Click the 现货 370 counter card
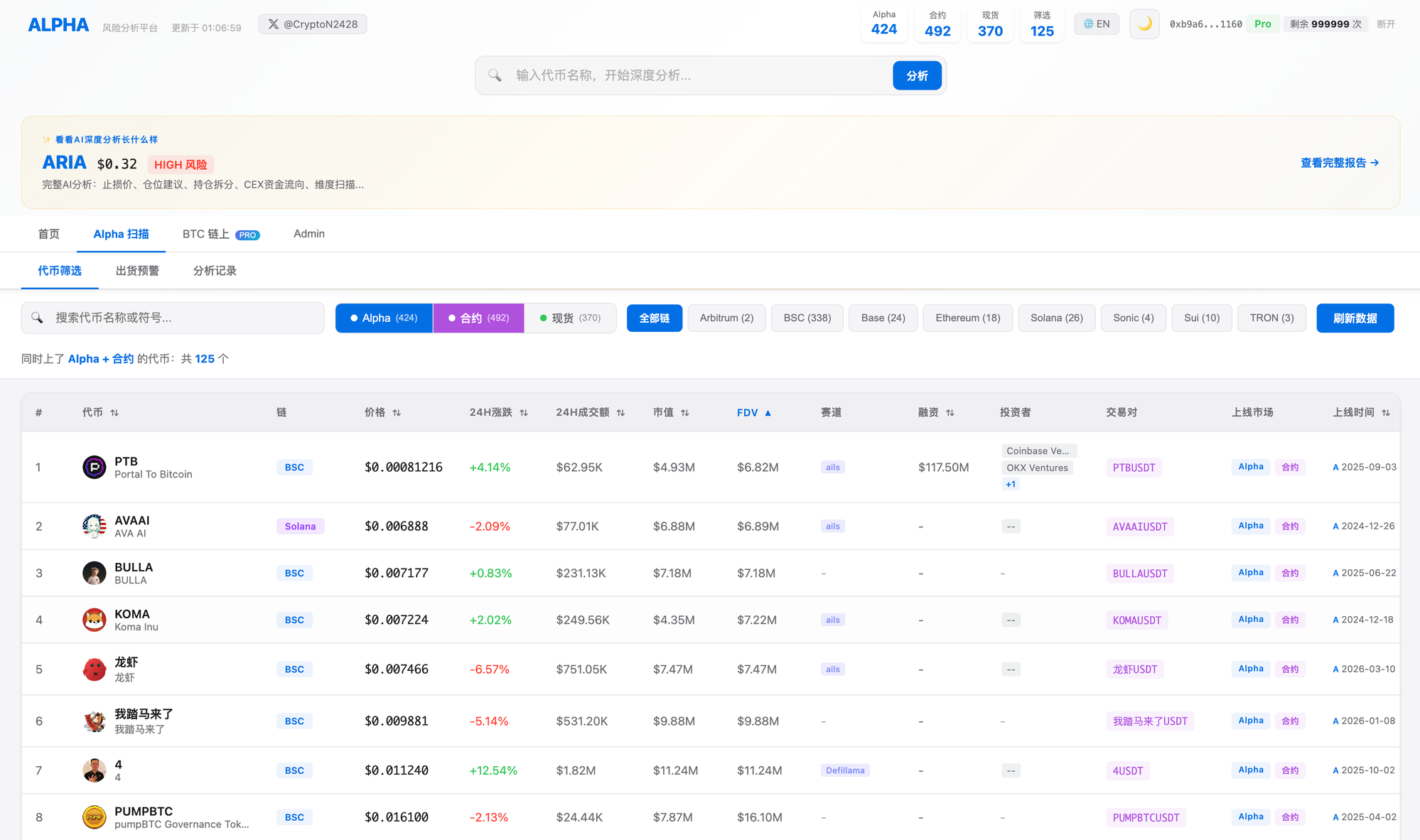Image resolution: width=1420 pixels, height=840 pixels. tap(990, 24)
